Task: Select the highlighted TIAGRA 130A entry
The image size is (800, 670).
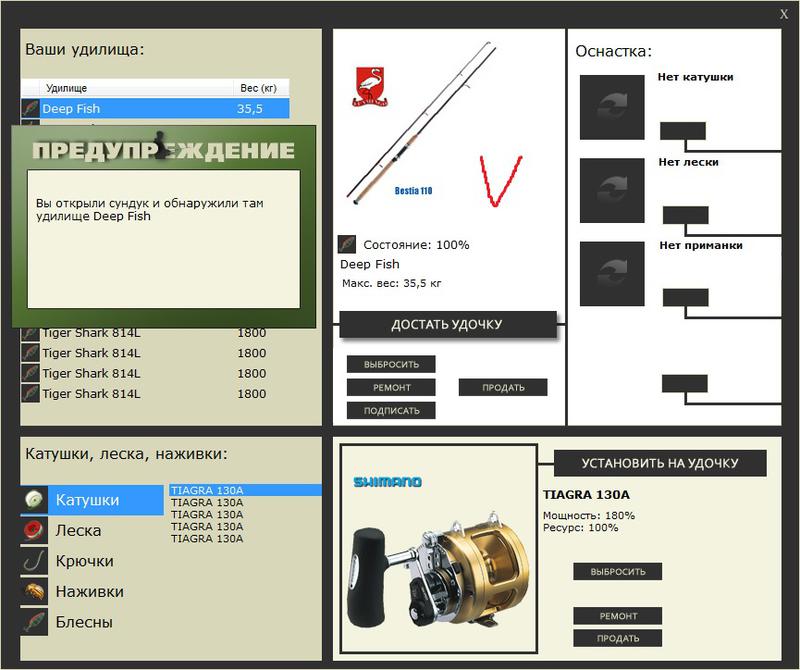Action: click(x=245, y=490)
